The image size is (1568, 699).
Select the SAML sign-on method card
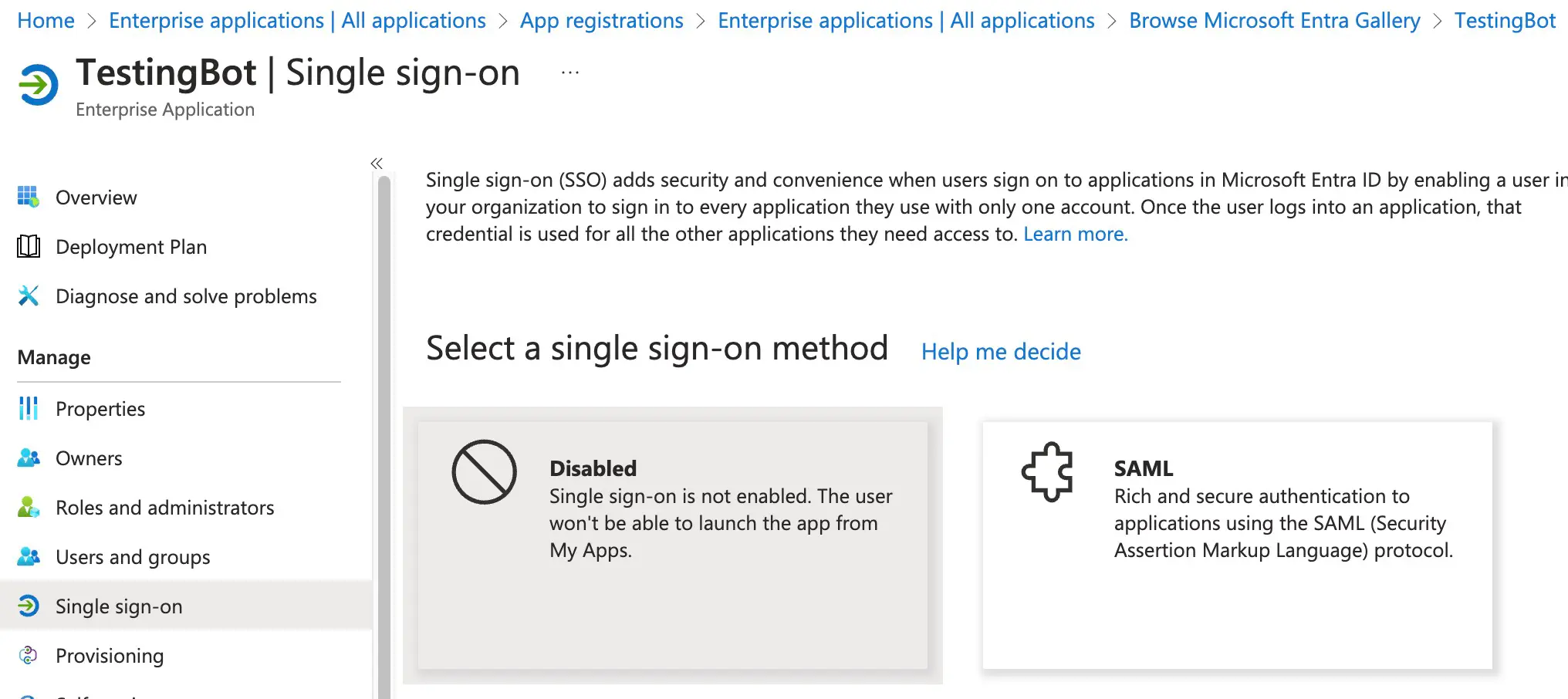click(1238, 545)
